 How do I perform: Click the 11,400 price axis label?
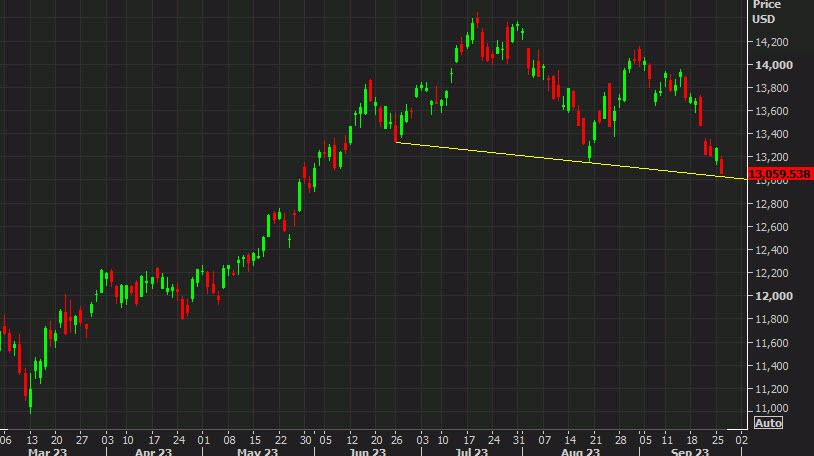click(771, 366)
